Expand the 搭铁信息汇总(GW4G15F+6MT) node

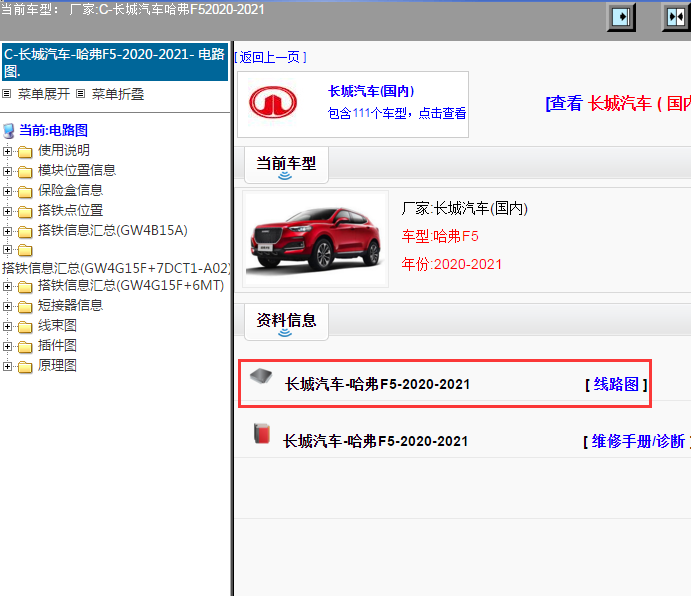[x=7, y=287]
